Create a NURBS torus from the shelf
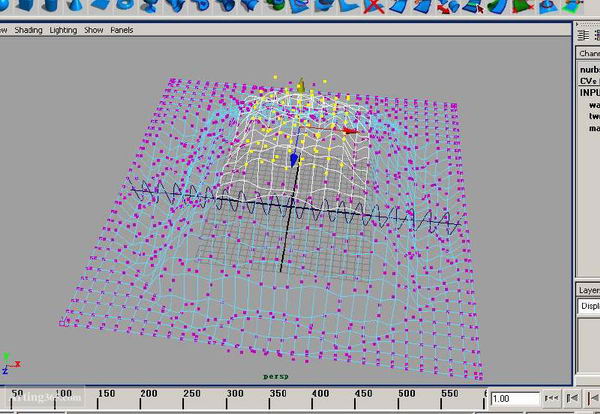This screenshot has width=600, height=414. pos(125,5)
